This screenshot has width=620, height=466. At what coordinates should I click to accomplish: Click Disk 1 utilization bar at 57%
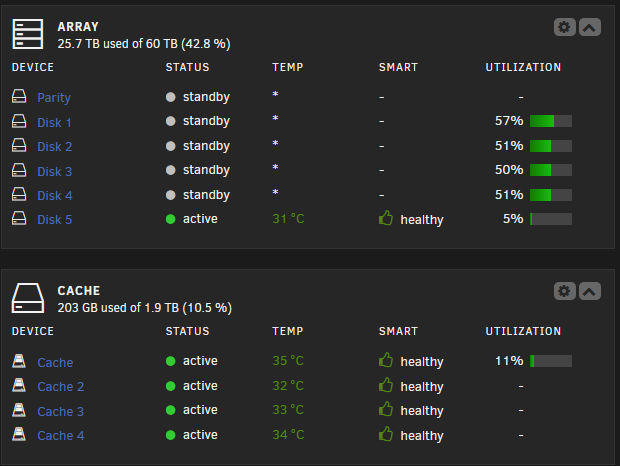(551, 121)
